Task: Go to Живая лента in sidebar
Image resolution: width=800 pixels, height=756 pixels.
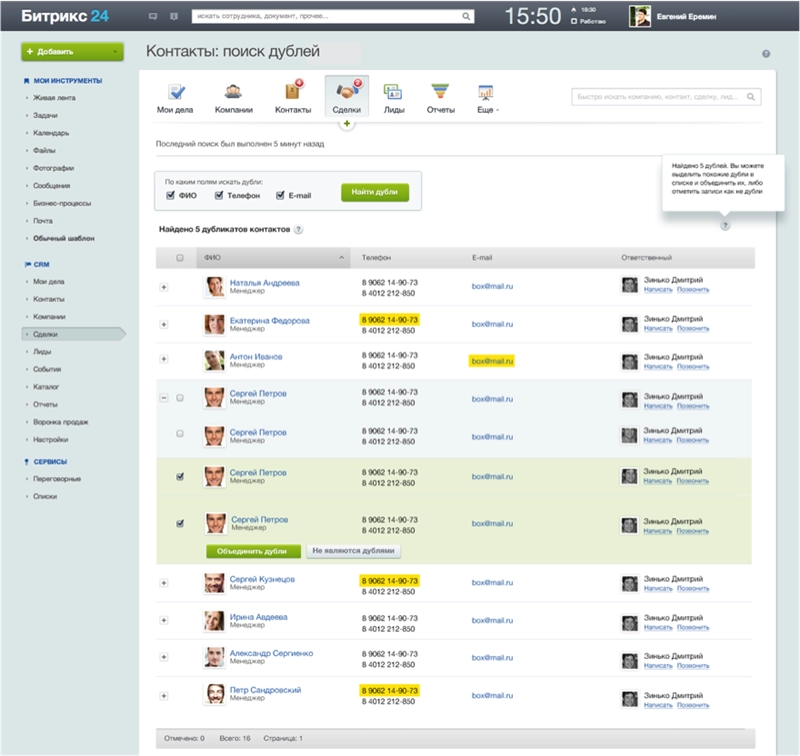Action: tap(54, 98)
